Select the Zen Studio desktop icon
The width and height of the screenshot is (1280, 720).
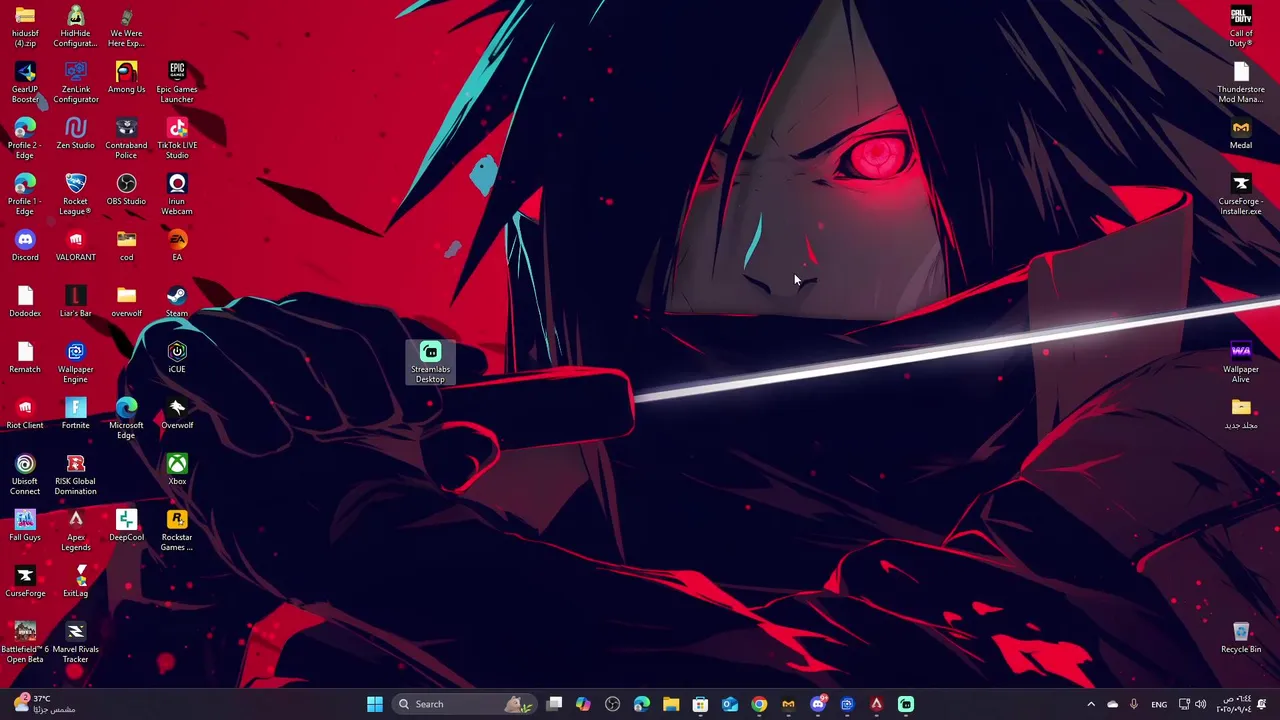76,134
